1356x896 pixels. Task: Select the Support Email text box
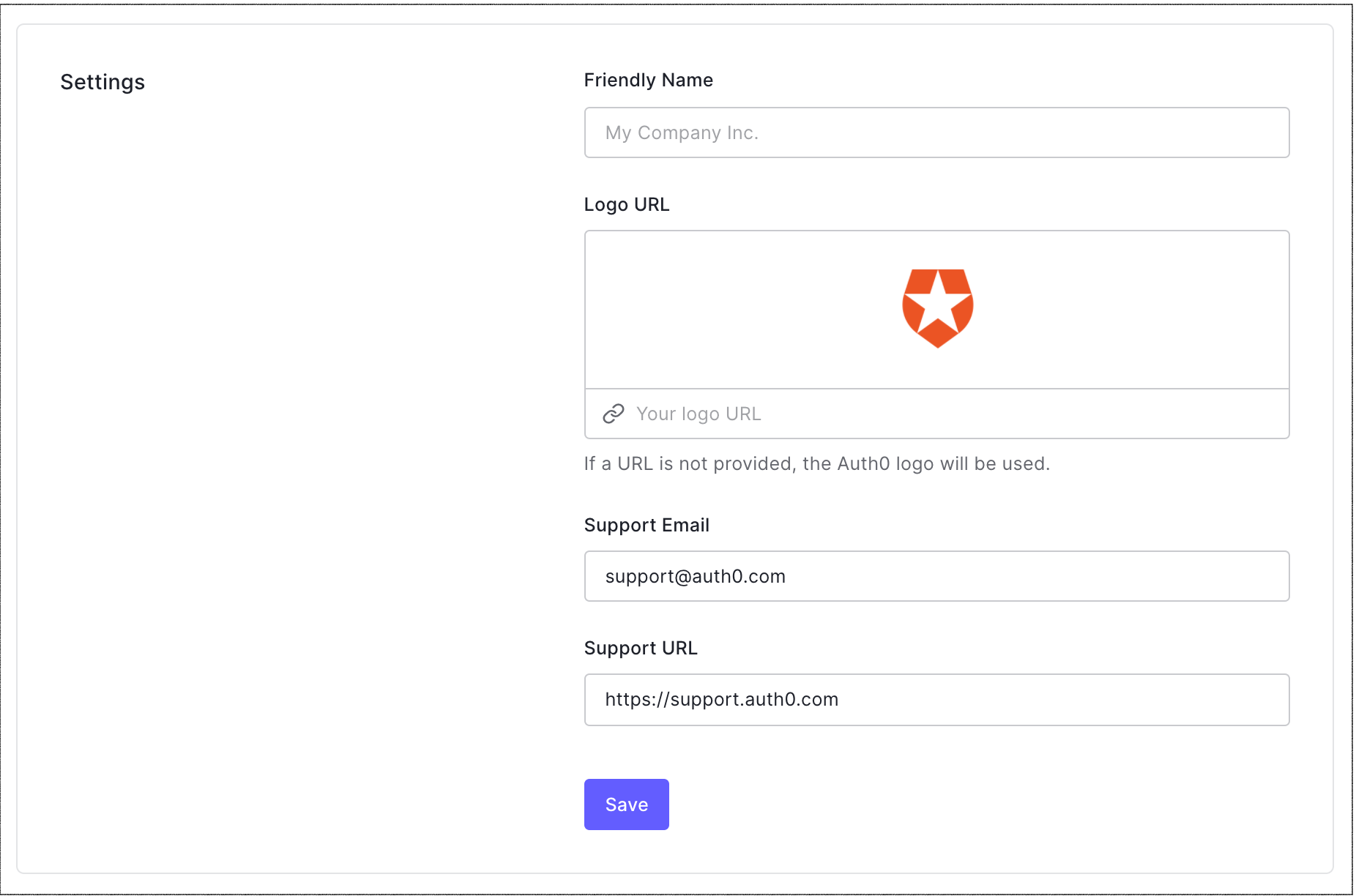click(x=936, y=576)
